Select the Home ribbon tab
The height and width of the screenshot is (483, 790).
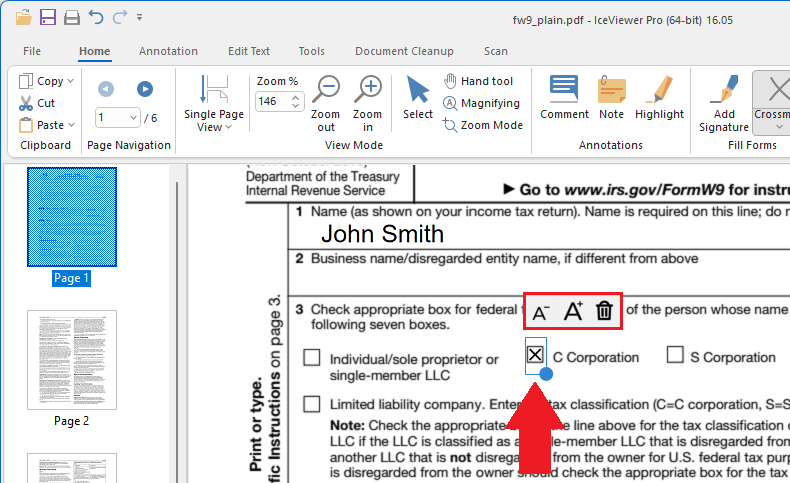click(95, 51)
